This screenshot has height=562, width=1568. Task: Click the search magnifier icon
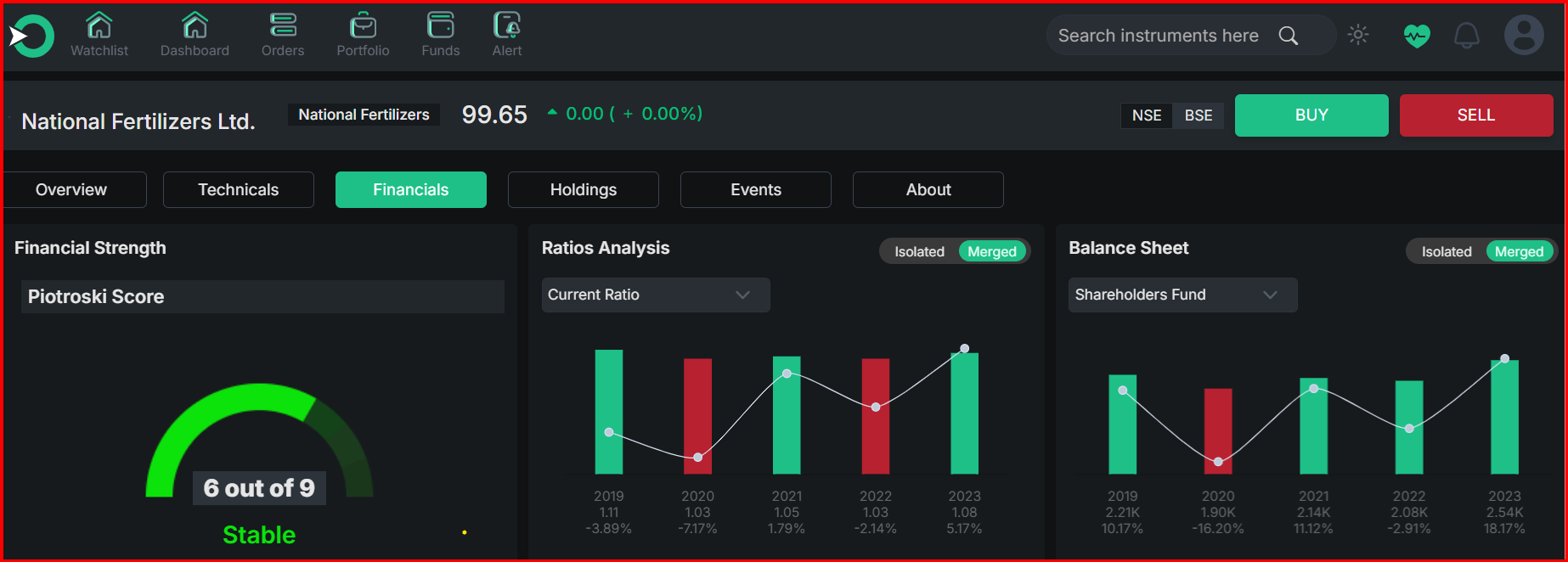[x=1289, y=36]
